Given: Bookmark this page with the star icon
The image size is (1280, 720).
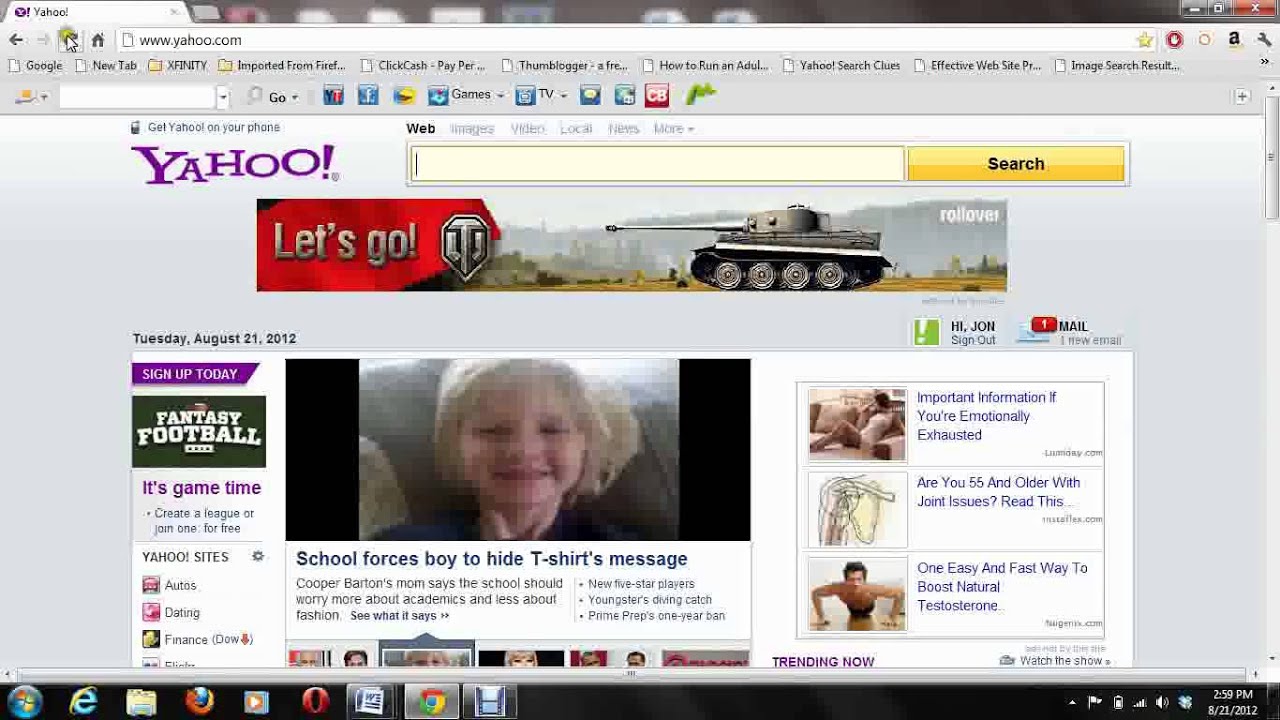Looking at the screenshot, I should point(1144,40).
